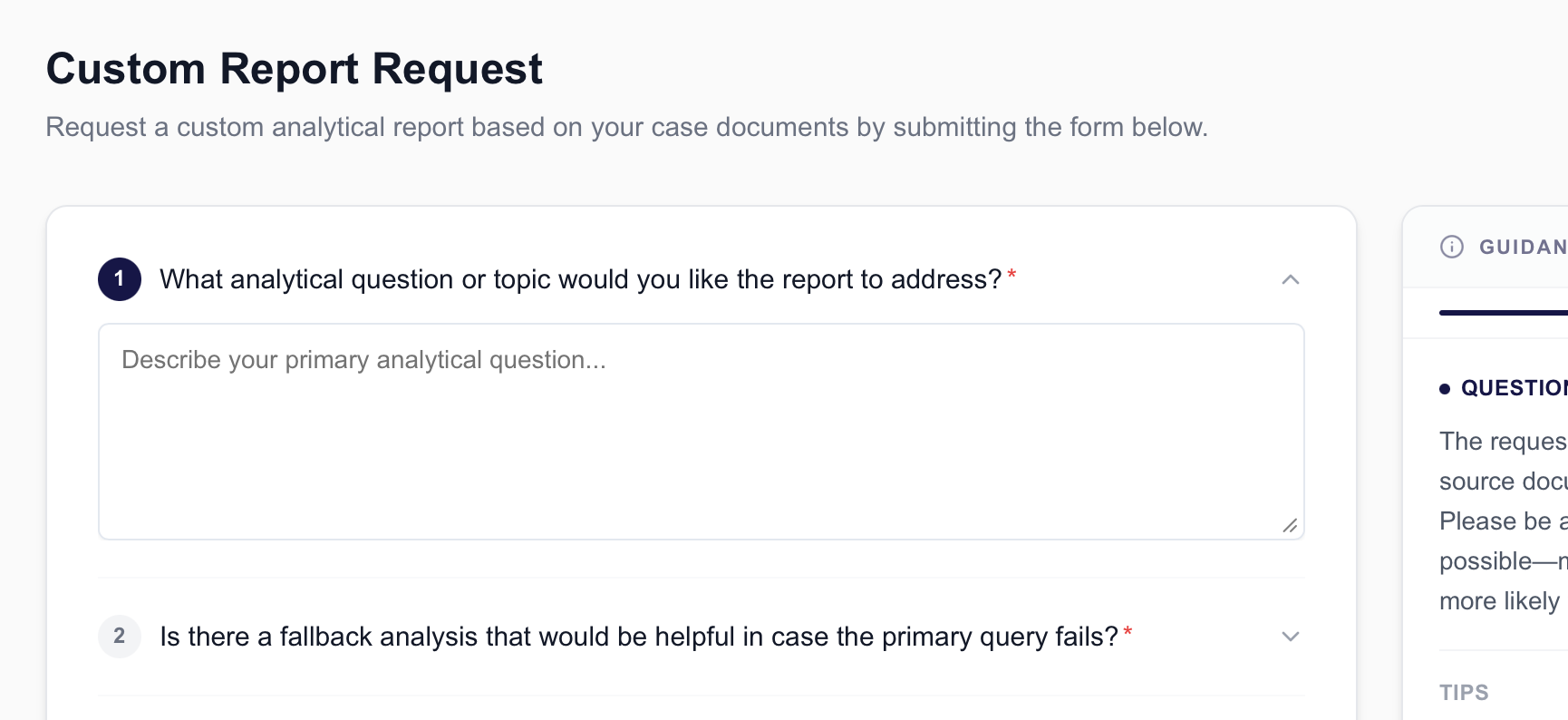Click the red asterisk after question 2
The height and width of the screenshot is (720, 1568).
tap(1127, 630)
